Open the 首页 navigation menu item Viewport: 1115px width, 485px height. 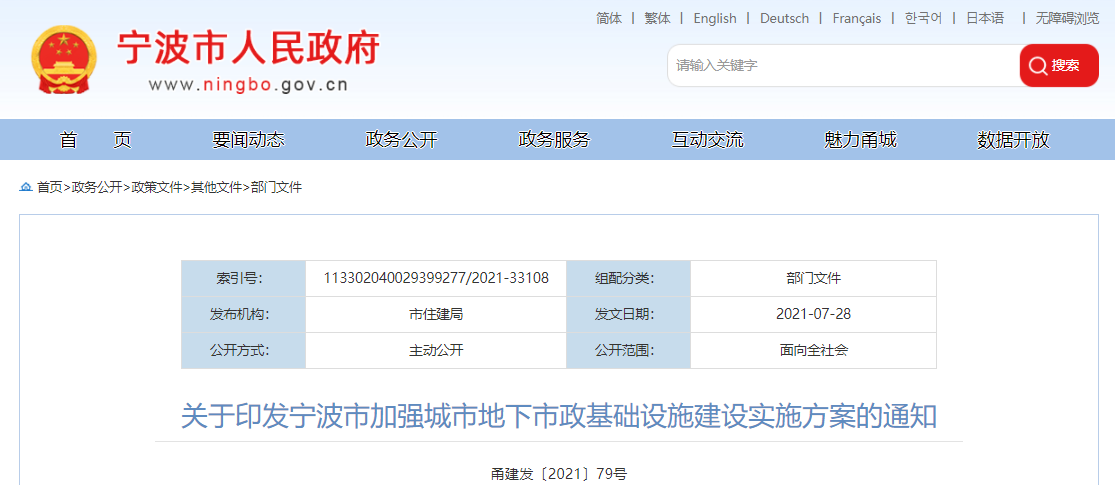pyautogui.click(x=95, y=140)
